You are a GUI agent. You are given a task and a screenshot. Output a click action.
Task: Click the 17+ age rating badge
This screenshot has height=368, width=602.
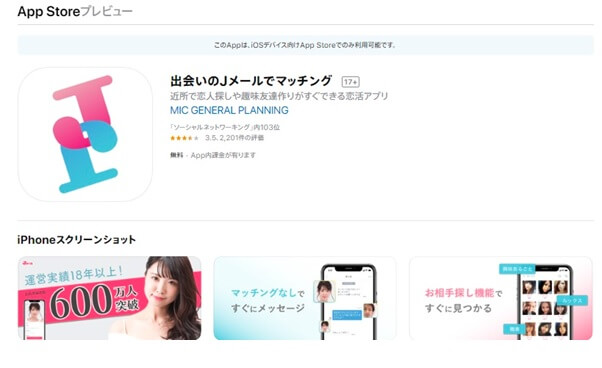[x=351, y=82]
